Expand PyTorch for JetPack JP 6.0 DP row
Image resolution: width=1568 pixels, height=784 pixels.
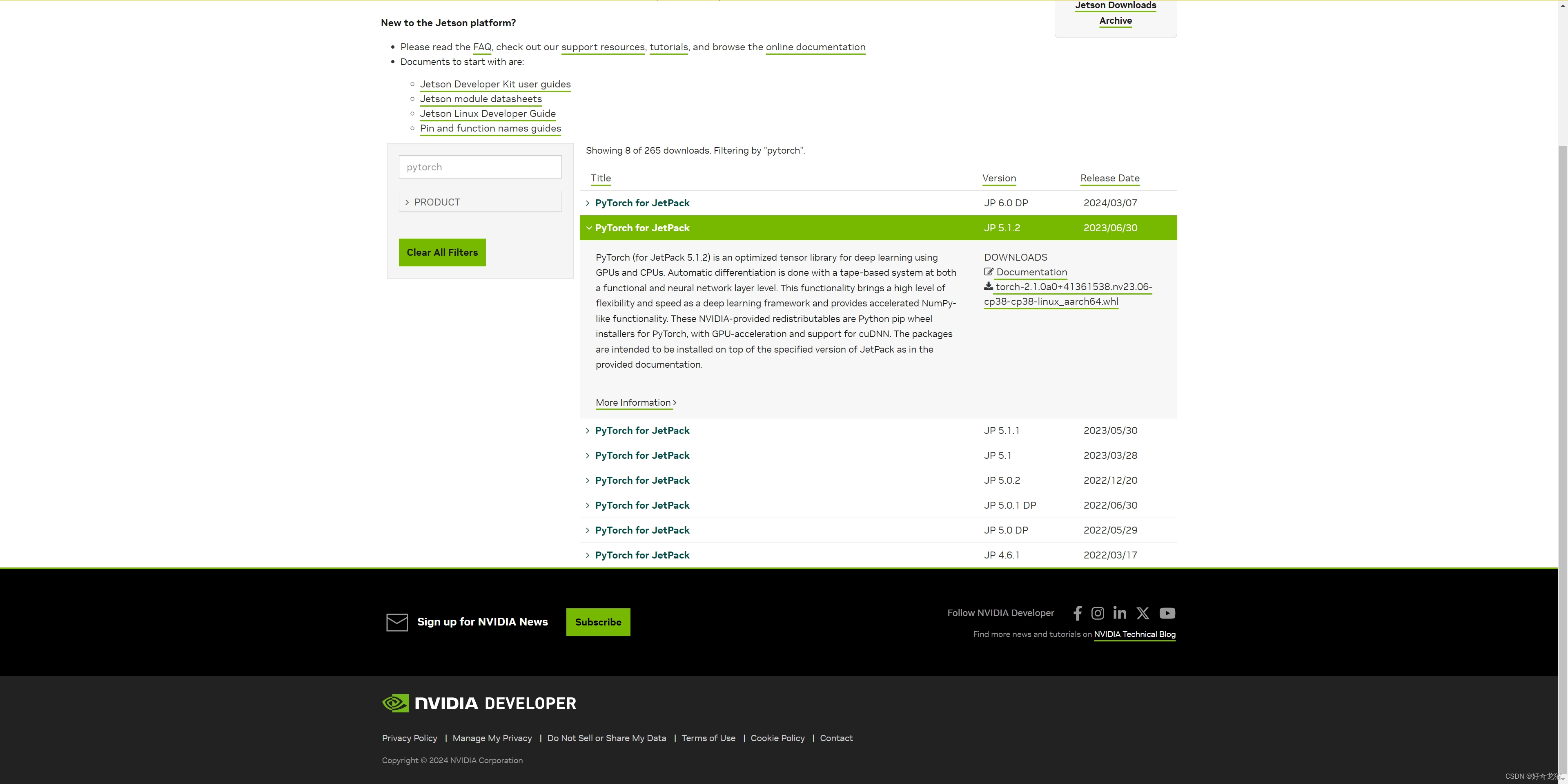click(878, 203)
